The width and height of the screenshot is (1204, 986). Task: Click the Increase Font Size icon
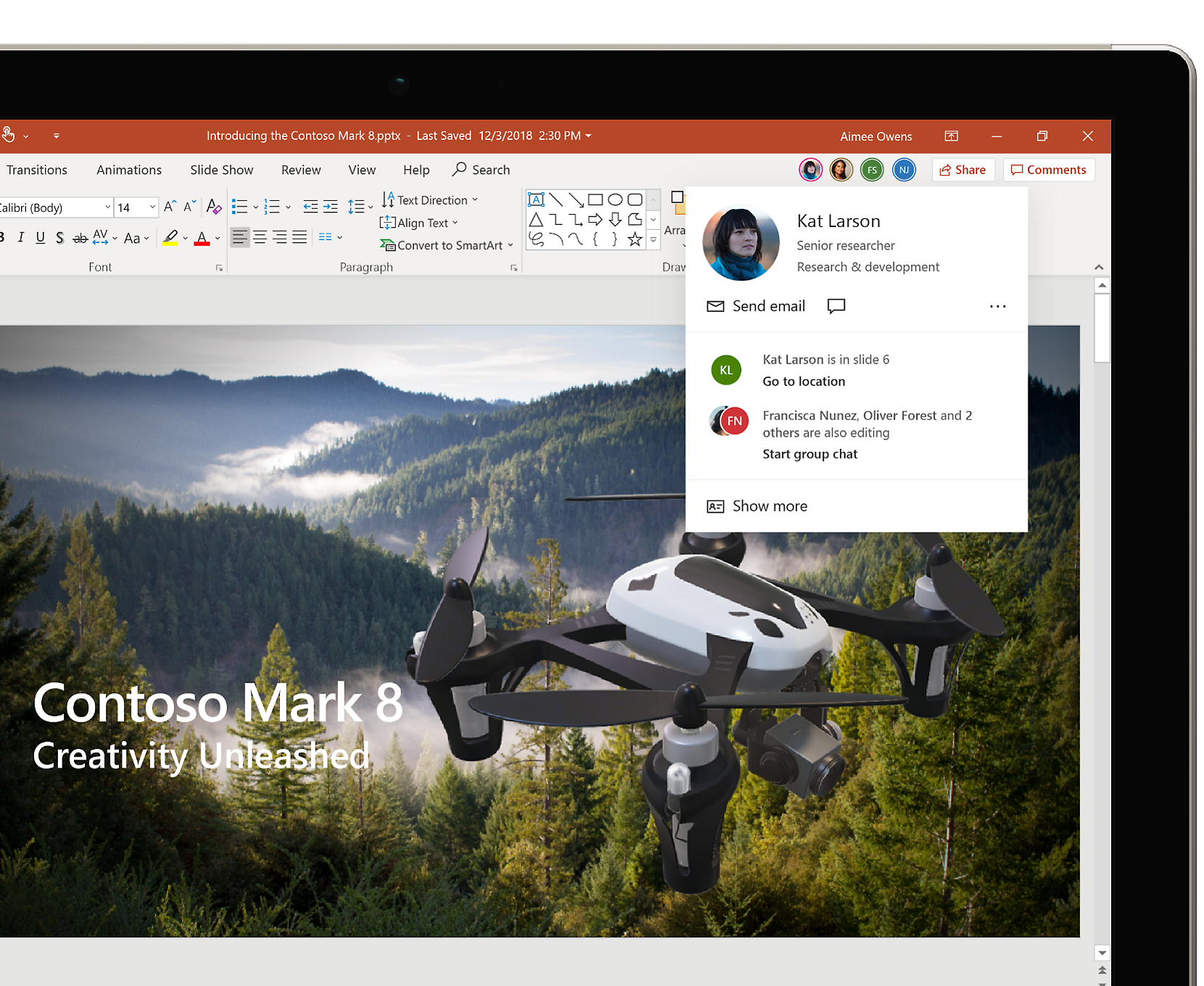click(170, 207)
